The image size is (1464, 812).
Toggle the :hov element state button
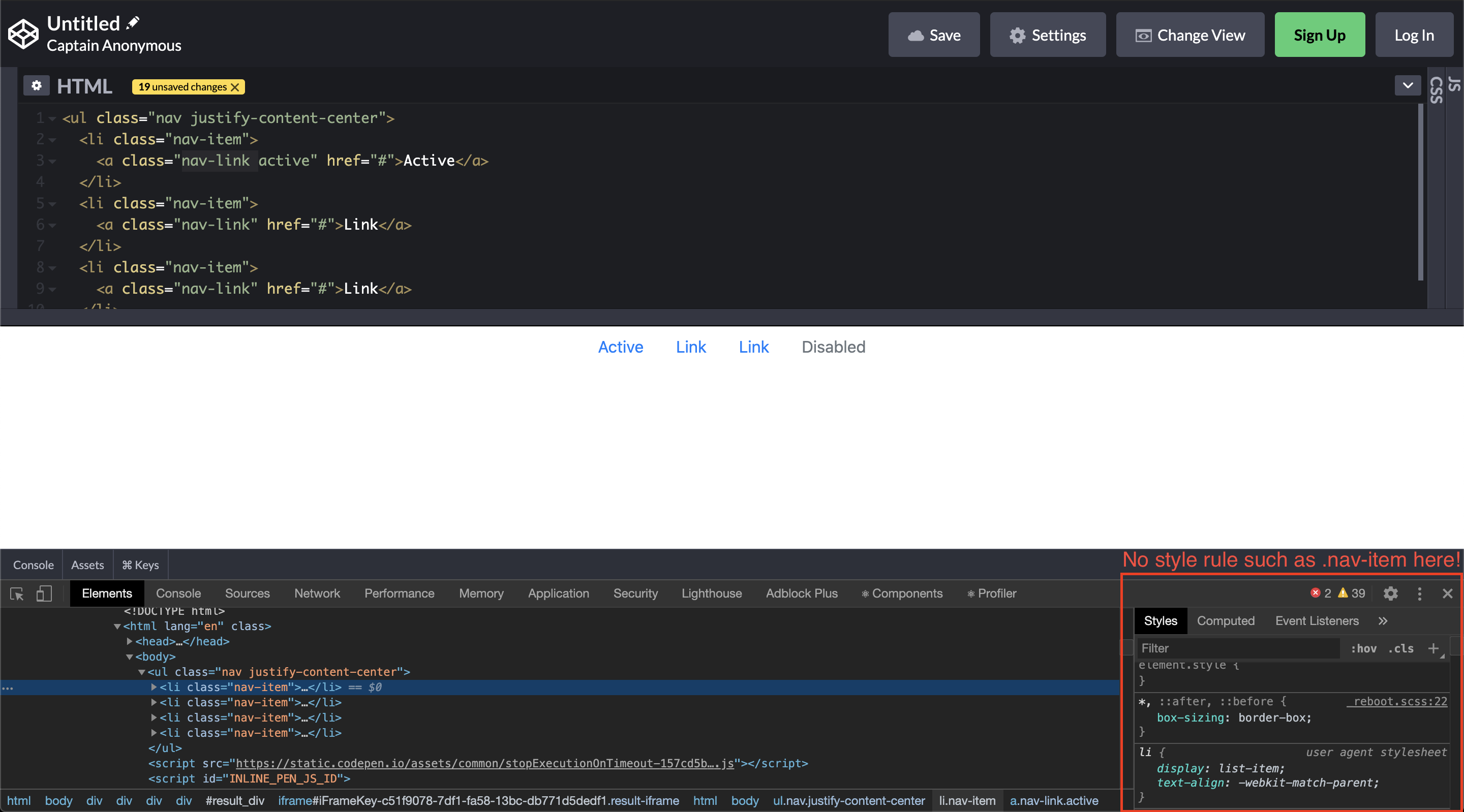click(1363, 648)
